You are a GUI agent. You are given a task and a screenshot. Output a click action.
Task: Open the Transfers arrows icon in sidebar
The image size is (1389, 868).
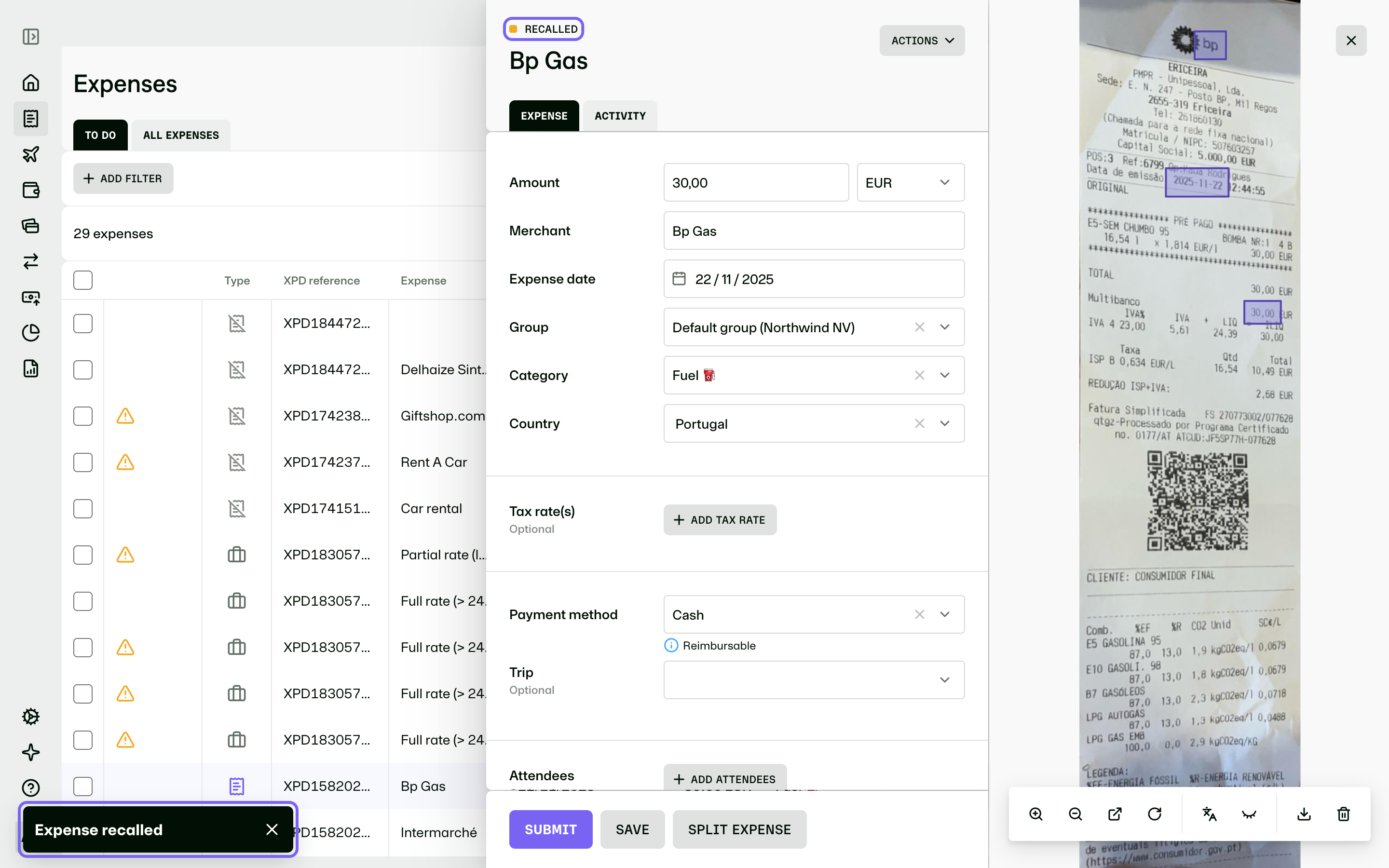pos(31,261)
